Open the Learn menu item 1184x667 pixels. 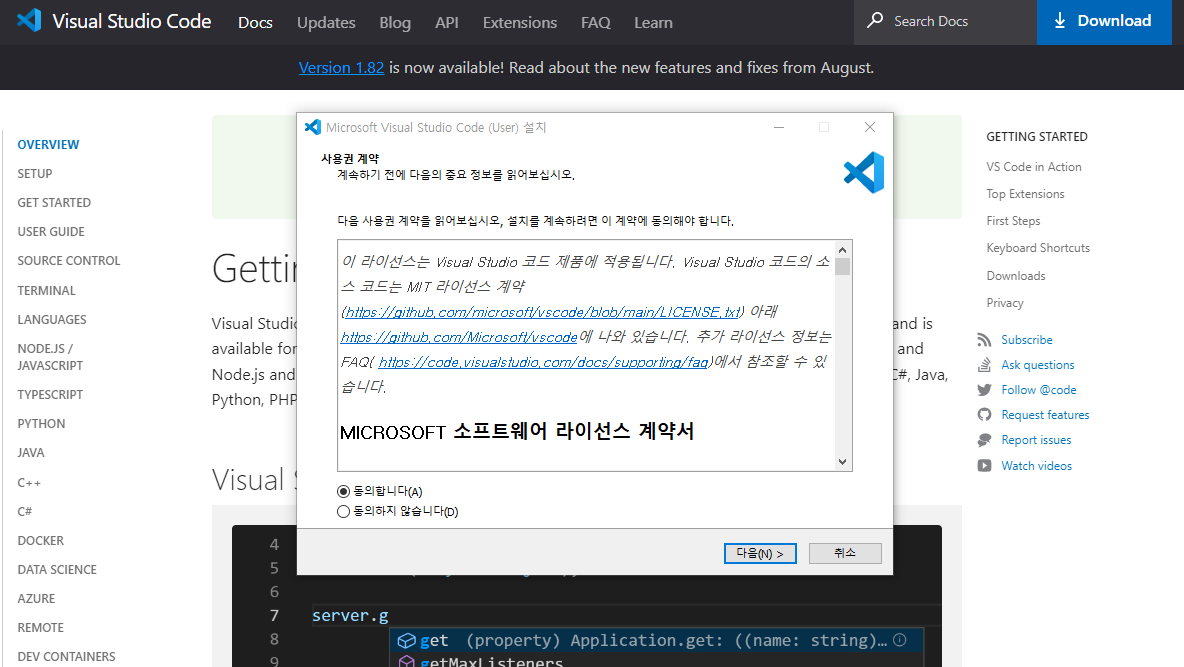click(653, 23)
